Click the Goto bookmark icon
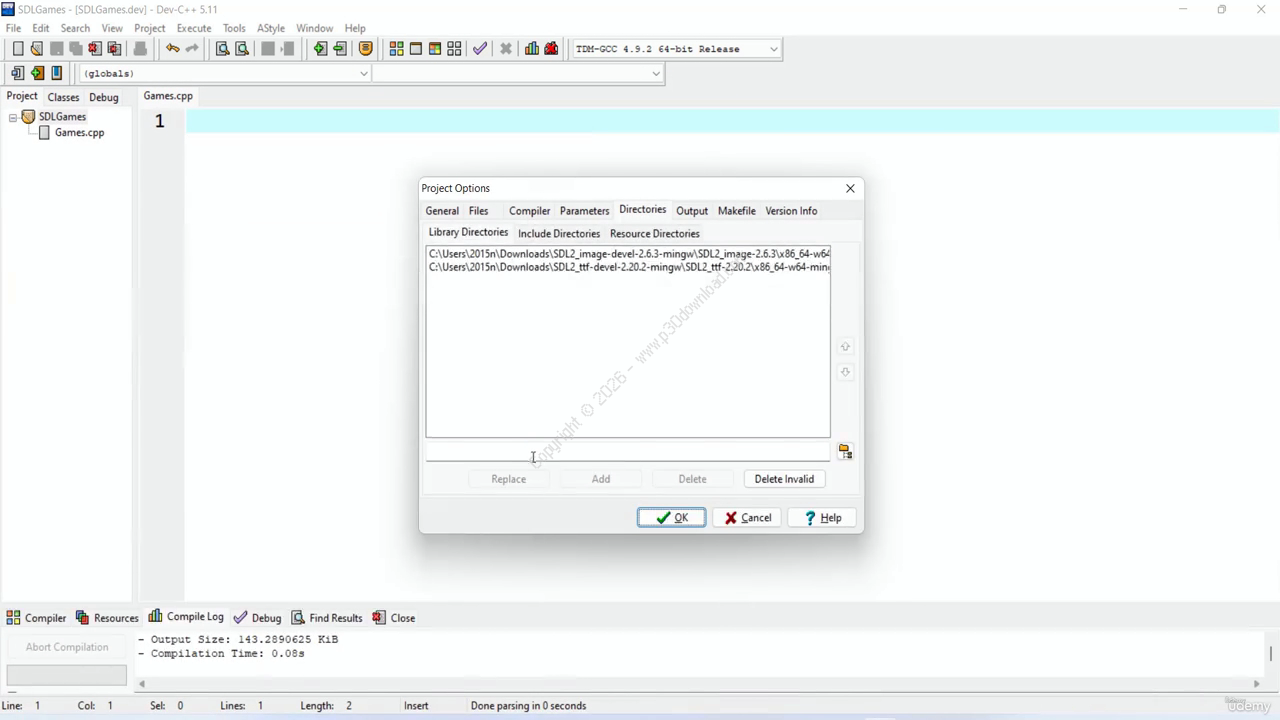The image size is (1280, 720). coord(57,73)
